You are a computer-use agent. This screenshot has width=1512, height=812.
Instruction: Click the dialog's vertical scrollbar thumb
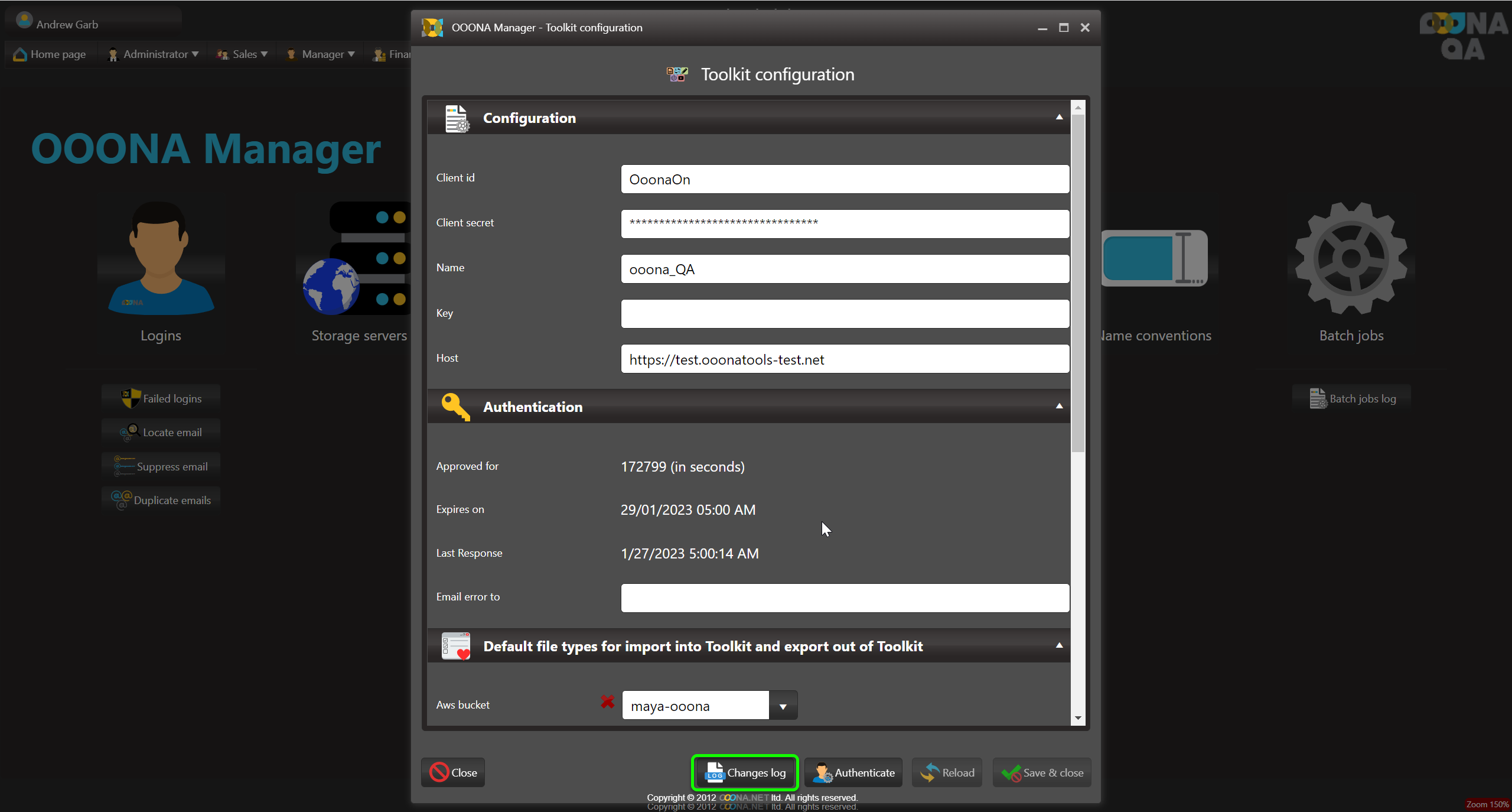pyautogui.click(x=1078, y=284)
